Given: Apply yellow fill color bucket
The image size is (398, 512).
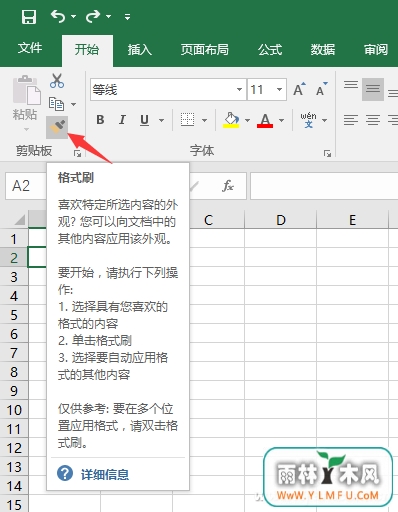Looking at the screenshot, I should click(231, 120).
